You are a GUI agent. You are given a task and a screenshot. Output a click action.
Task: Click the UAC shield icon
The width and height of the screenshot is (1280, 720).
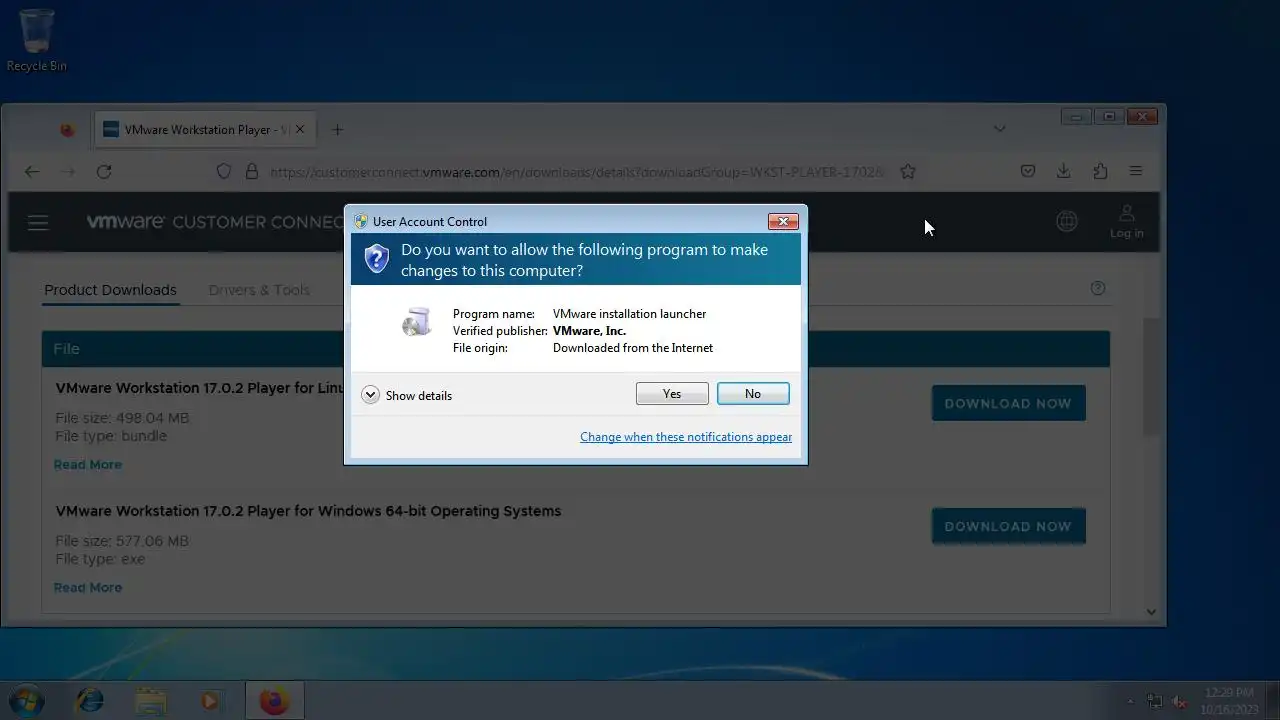pos(377,259)
